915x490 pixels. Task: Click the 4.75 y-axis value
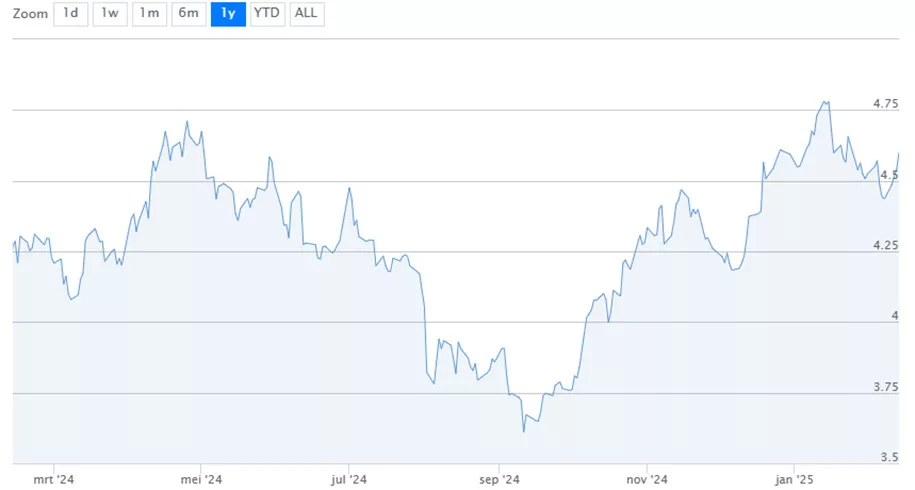pyautogui.click(x=886, y=104)
